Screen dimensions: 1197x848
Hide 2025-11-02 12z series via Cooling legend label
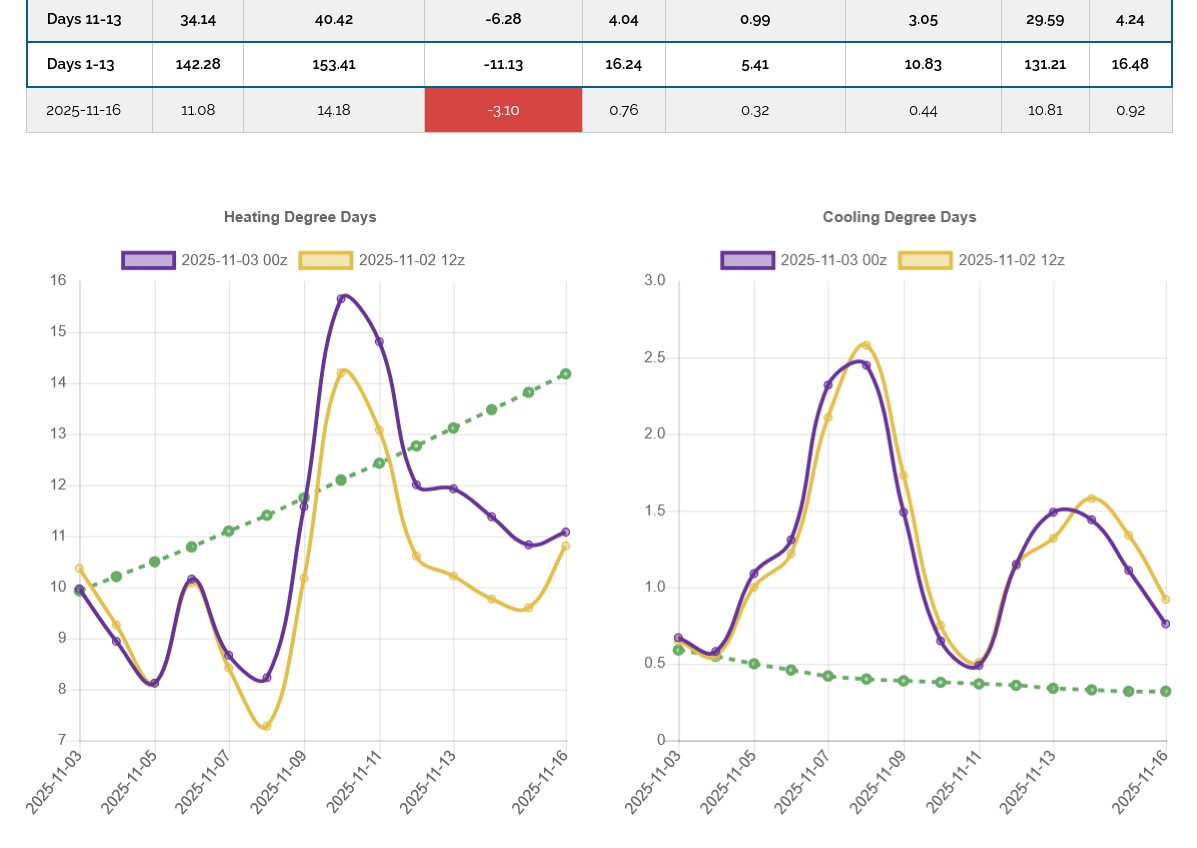(1011, 260)
